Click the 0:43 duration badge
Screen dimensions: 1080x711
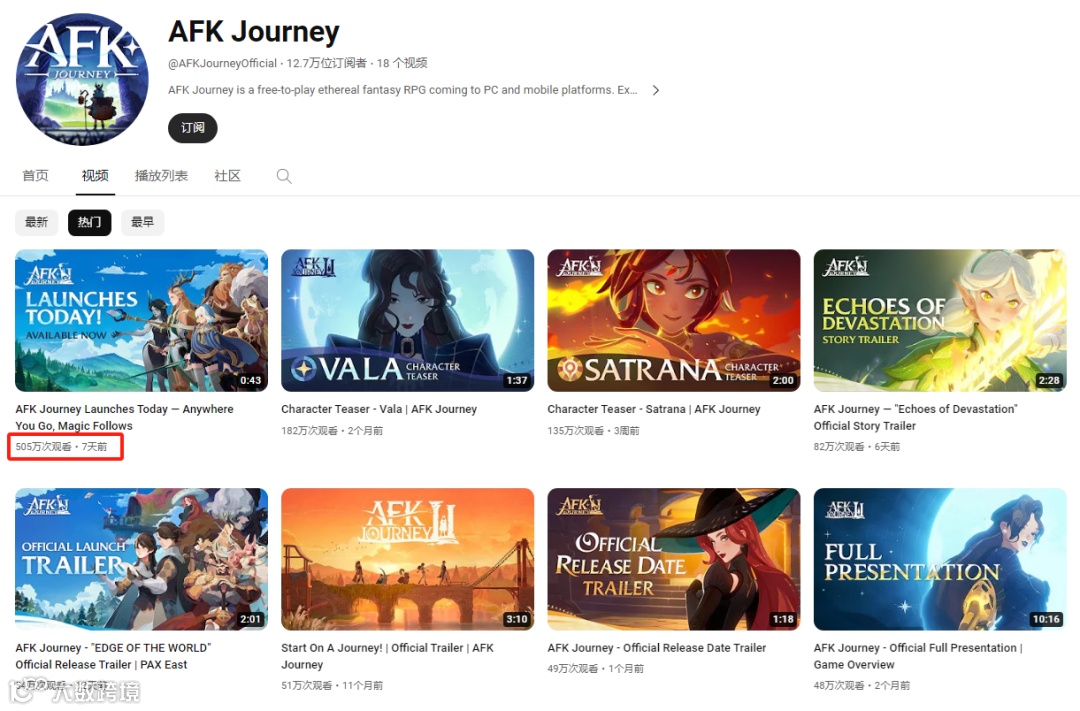pyautogui.click(x=251, y=380)
